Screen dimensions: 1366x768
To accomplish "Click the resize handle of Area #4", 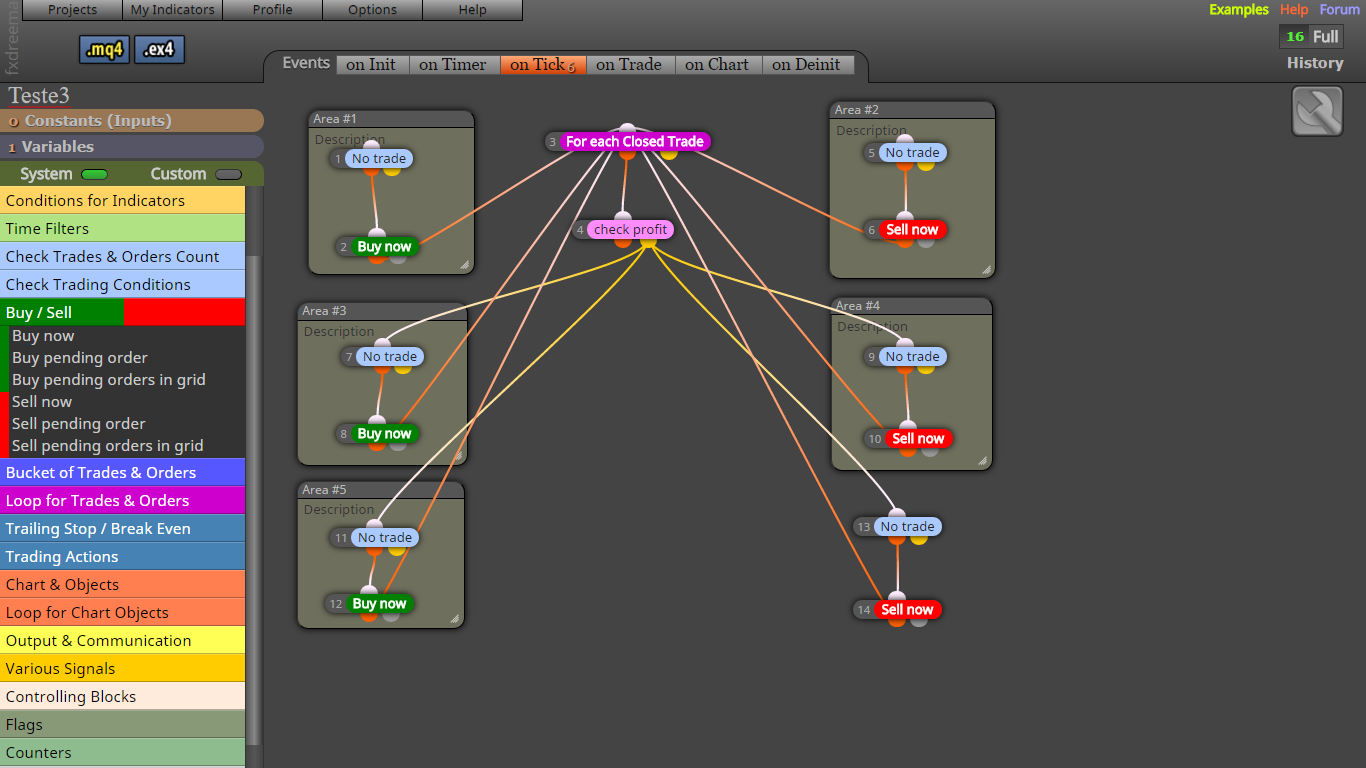I will point(983,462).
